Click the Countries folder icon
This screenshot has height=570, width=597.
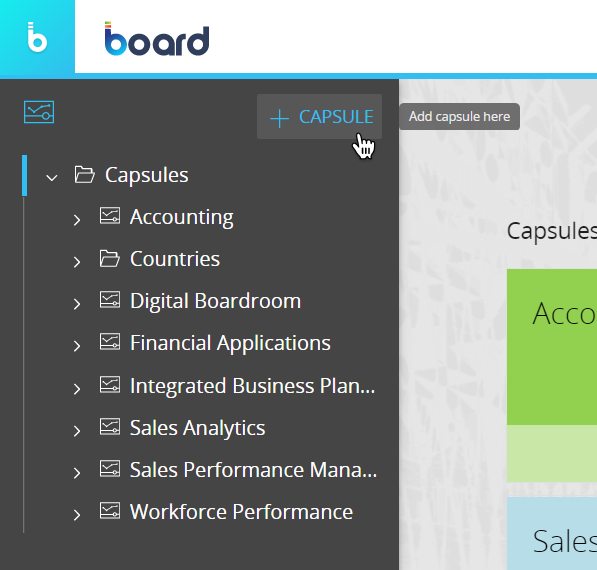pyautogui.click(x=110, y=259)
